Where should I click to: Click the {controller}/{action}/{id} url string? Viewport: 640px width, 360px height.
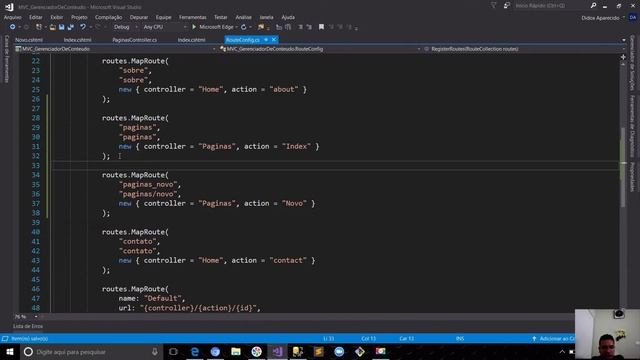(x=198, y=308)
